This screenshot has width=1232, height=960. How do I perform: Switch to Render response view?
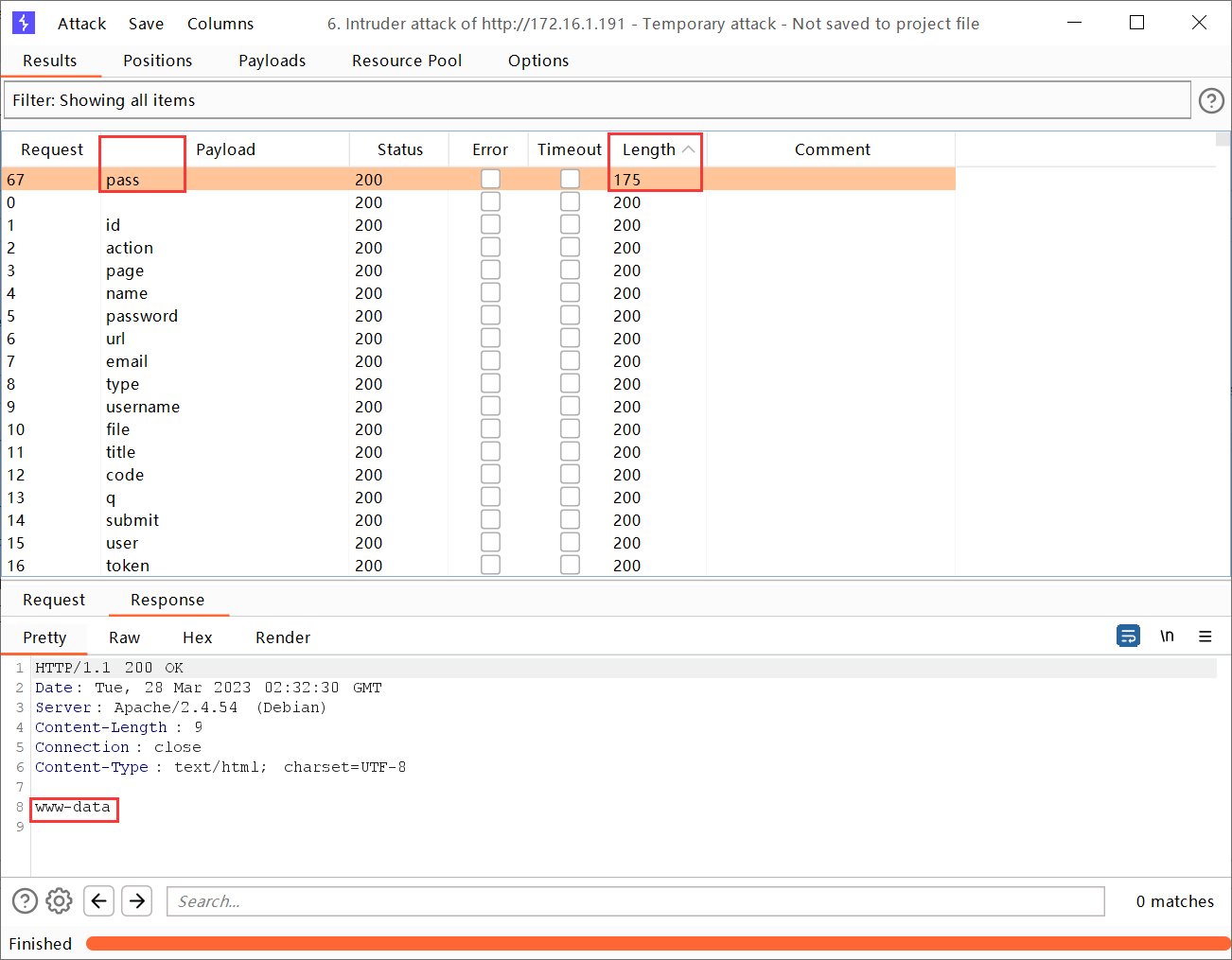[283, 637]
